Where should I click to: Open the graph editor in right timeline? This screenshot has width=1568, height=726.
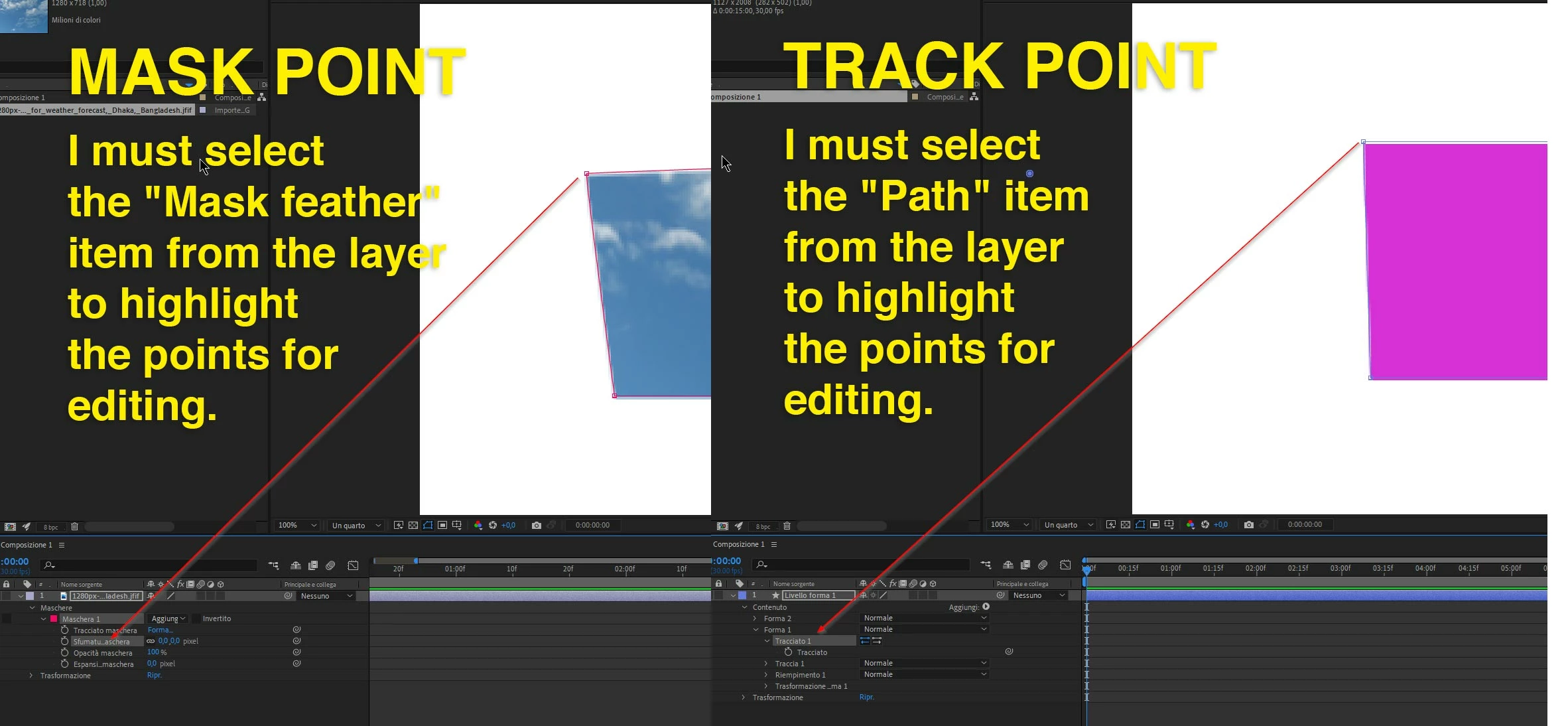(x=1065, y=565)
